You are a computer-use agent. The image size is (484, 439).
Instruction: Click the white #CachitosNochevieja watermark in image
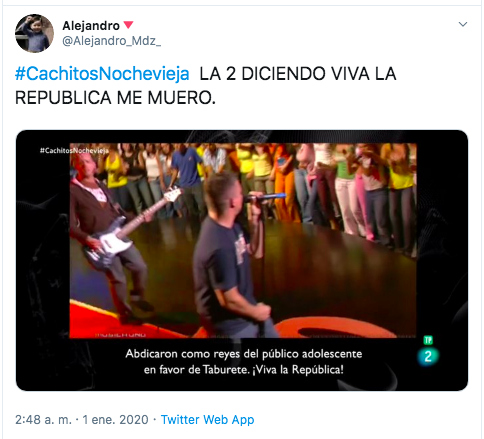[x=74, y=150]
